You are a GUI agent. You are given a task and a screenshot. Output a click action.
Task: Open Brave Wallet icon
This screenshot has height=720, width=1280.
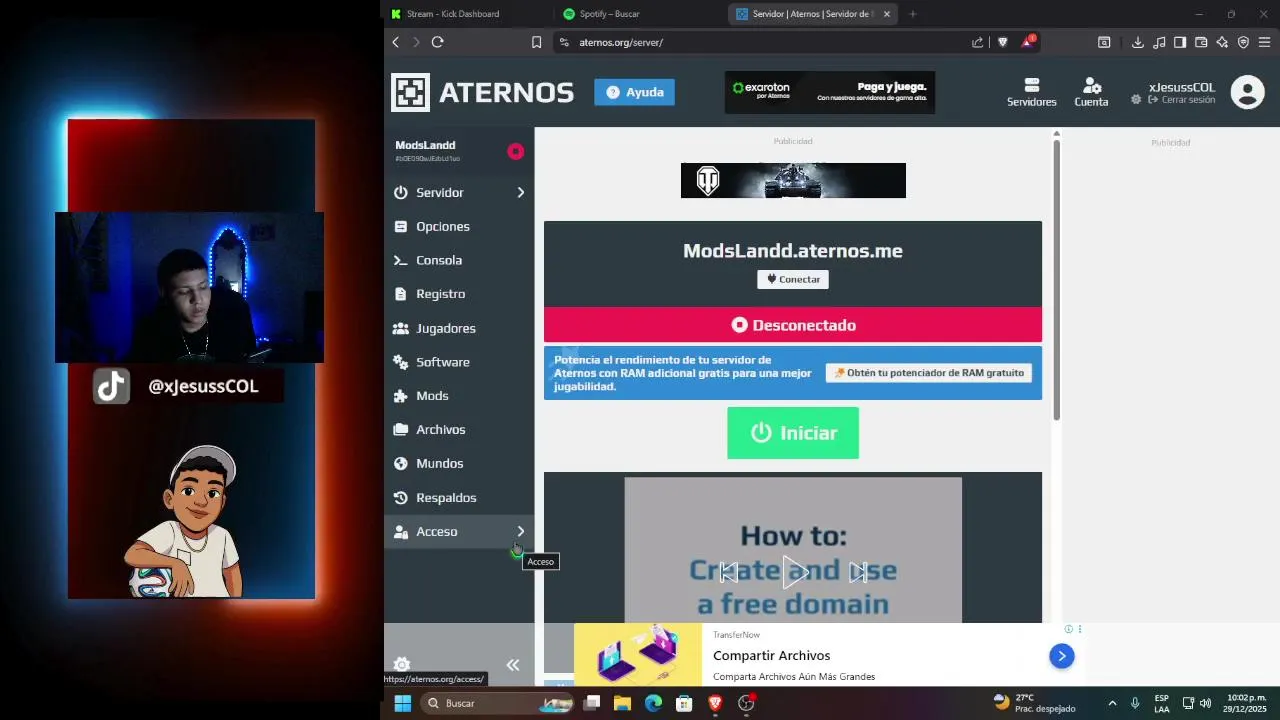click(x=1201, y=42)
